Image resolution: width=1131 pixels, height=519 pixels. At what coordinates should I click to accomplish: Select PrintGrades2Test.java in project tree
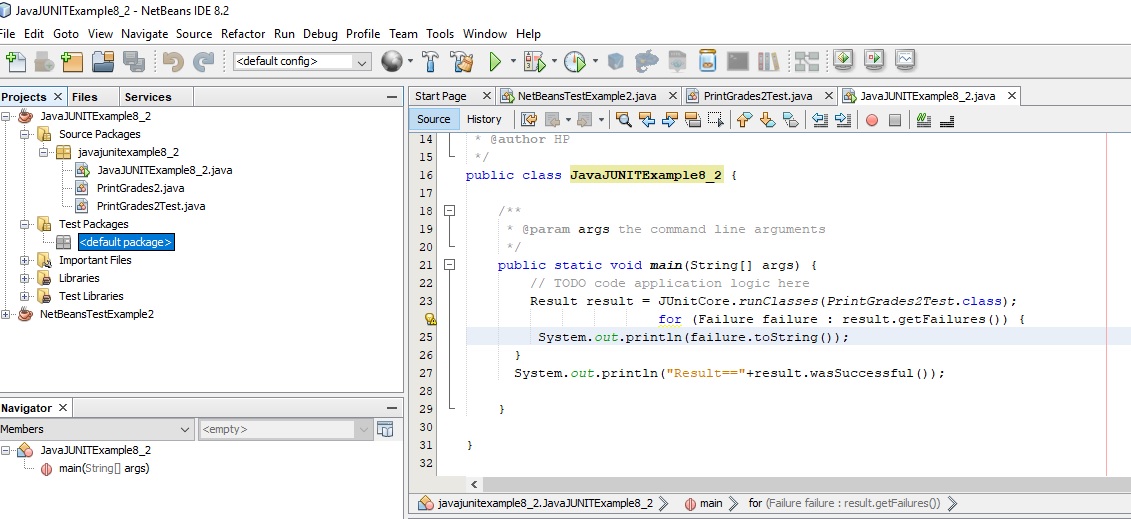(151, 206)
